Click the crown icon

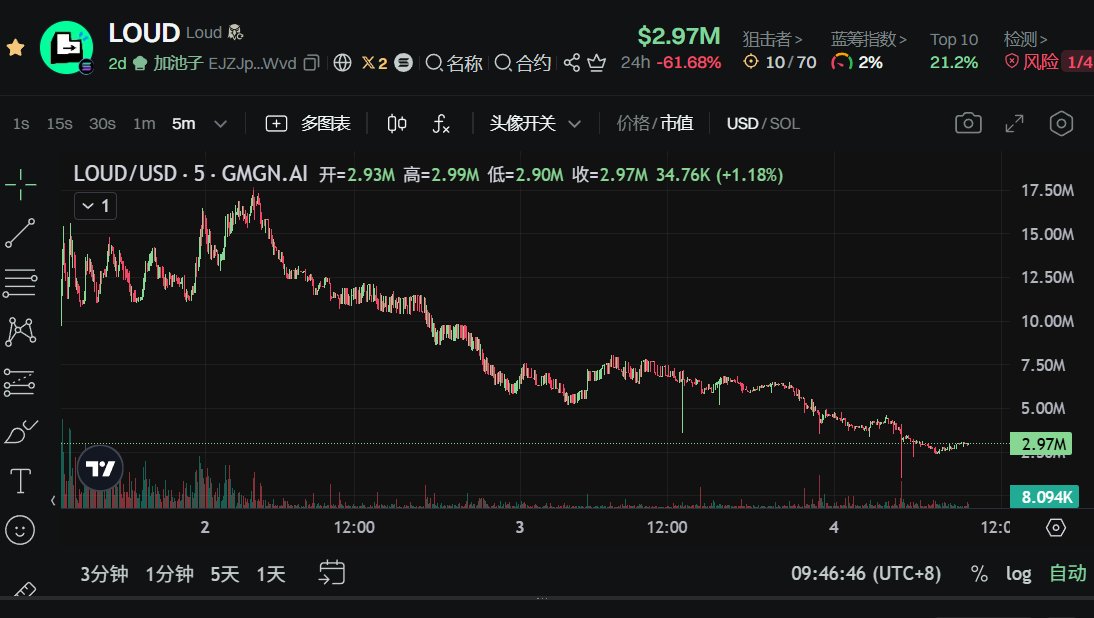pos(597,63)
